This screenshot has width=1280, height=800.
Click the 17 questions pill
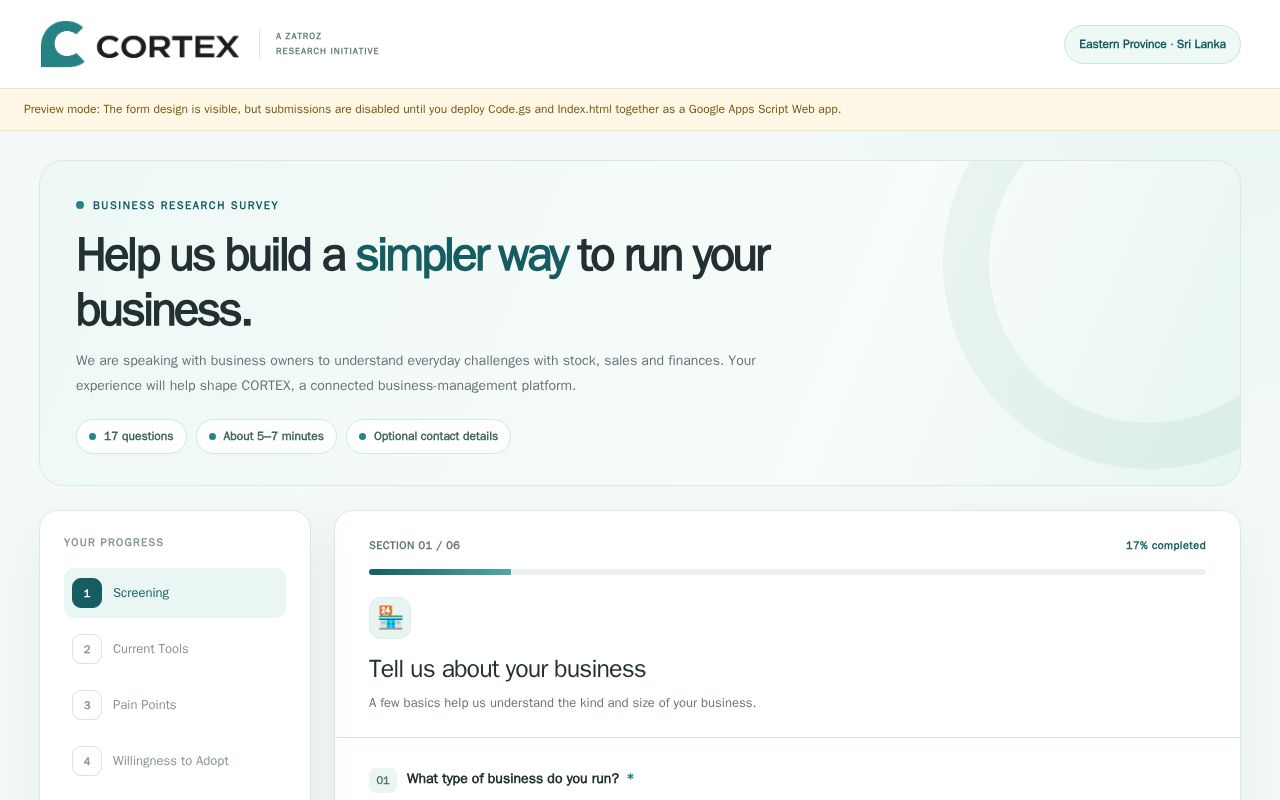[131, 436]
